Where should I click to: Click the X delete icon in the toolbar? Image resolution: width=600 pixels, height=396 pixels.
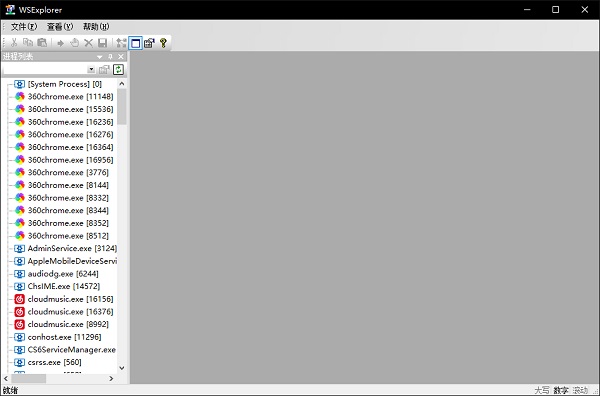(x=88, y=43)
